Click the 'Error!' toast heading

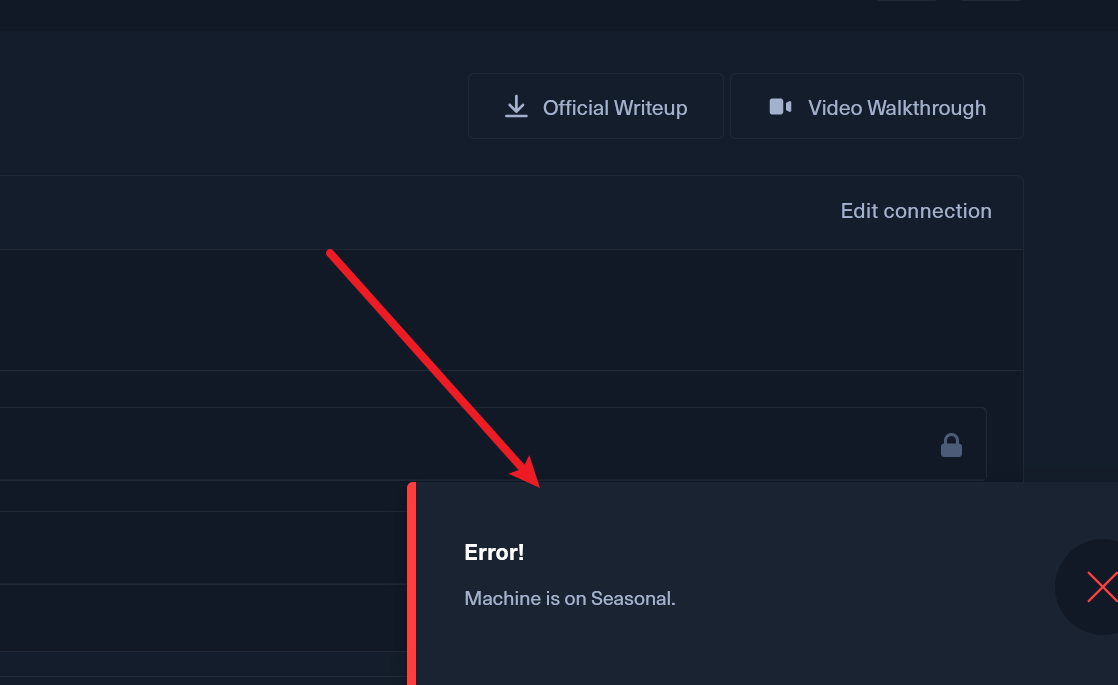pyautogui.click(x=494, y=552)
